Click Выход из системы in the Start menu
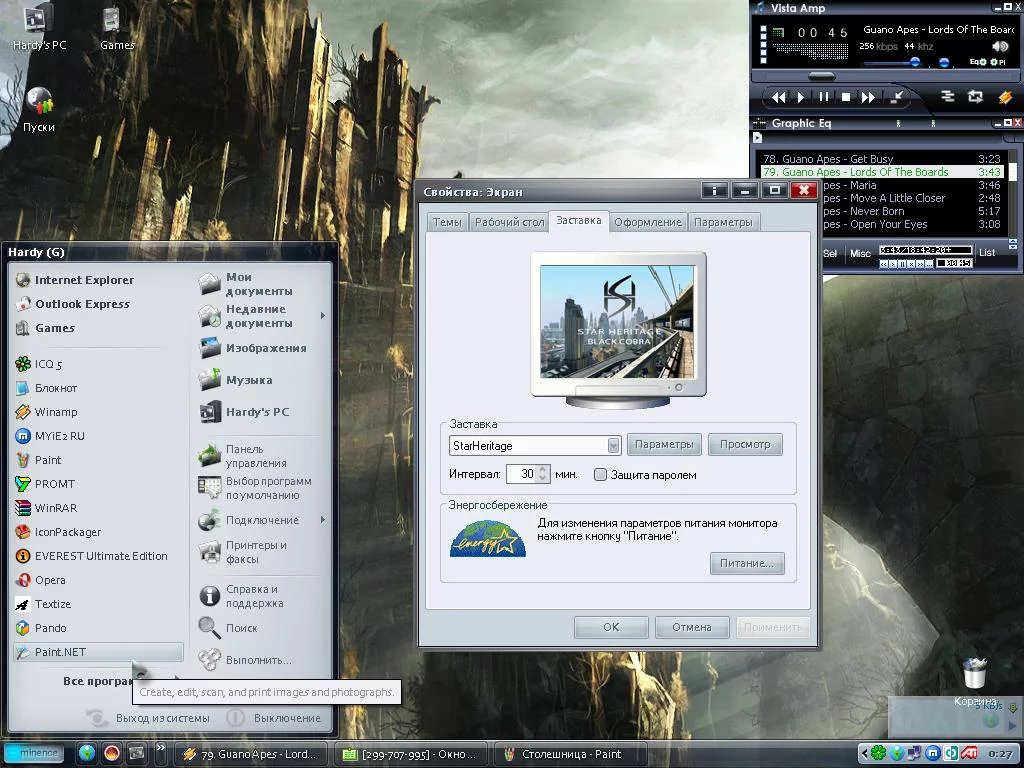This screenshot has height=768, width=1024. 148,718
